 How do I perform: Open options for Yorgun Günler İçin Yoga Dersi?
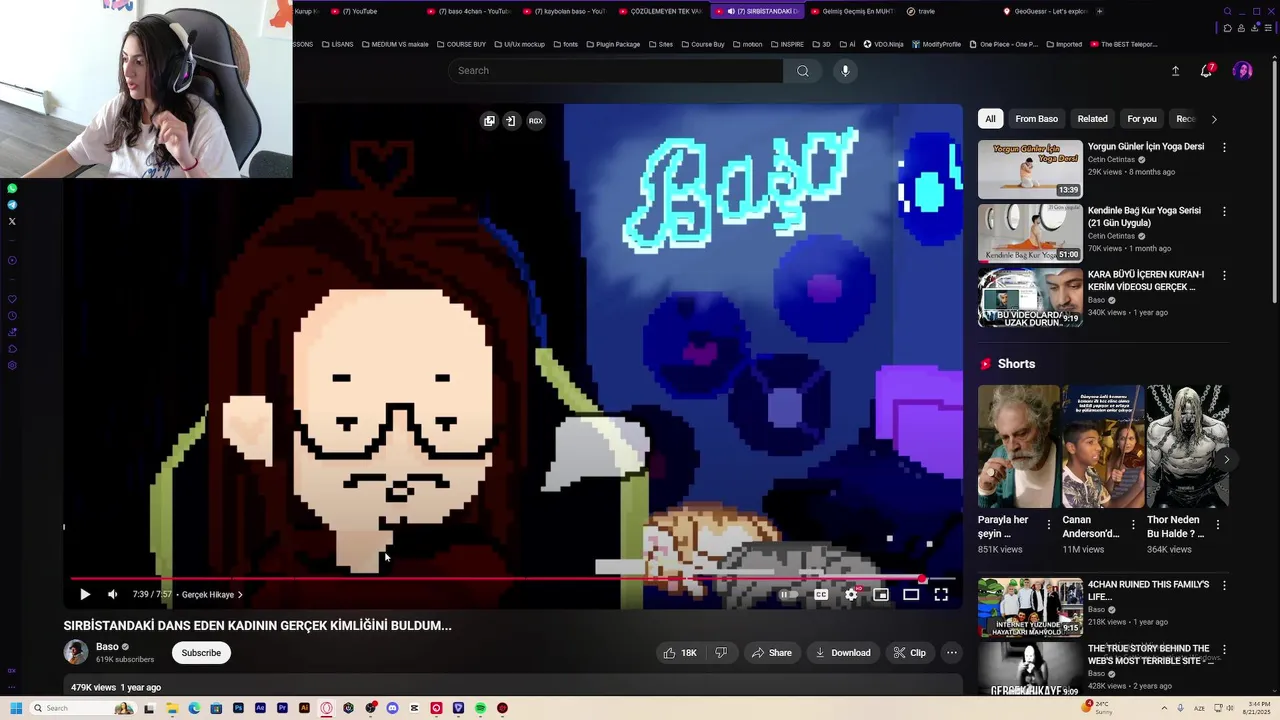tap(1224, 147)
